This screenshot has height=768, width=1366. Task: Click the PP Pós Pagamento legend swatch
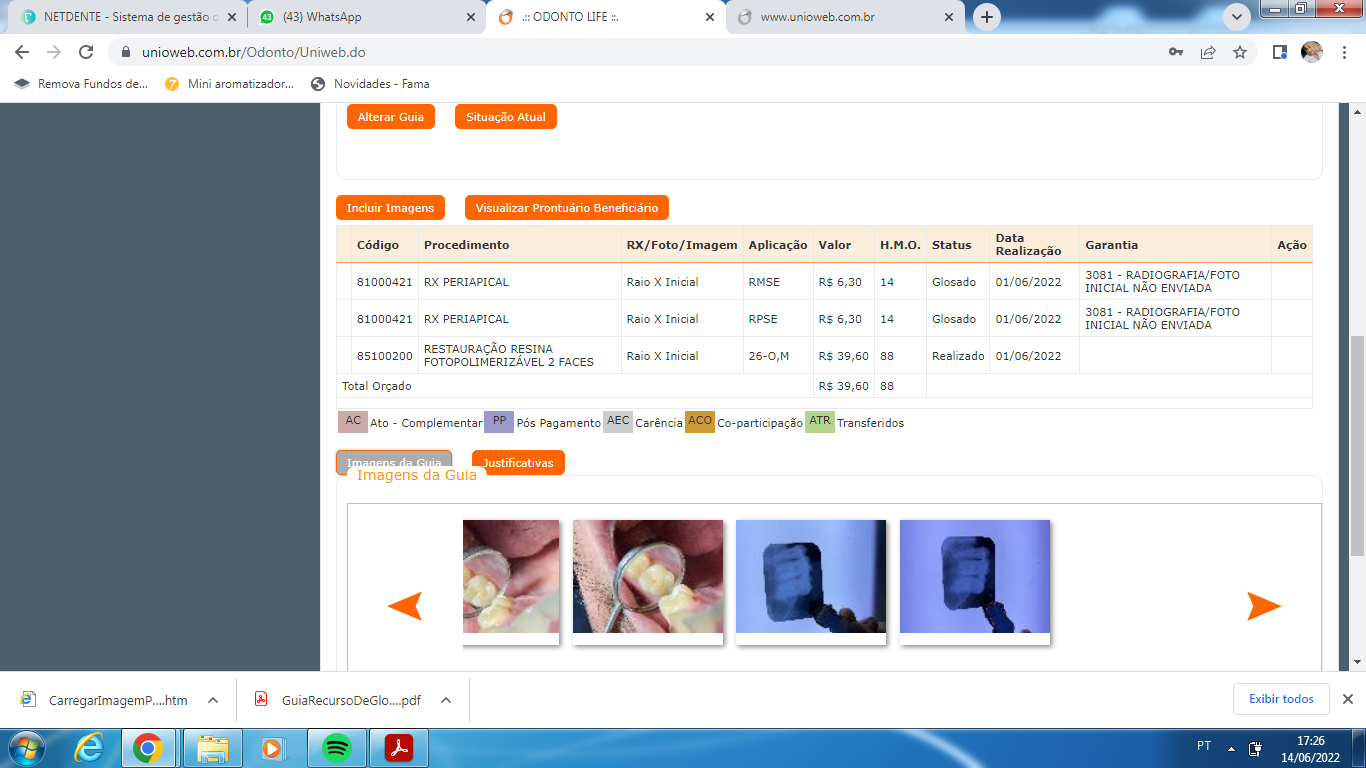coord(499,422)
